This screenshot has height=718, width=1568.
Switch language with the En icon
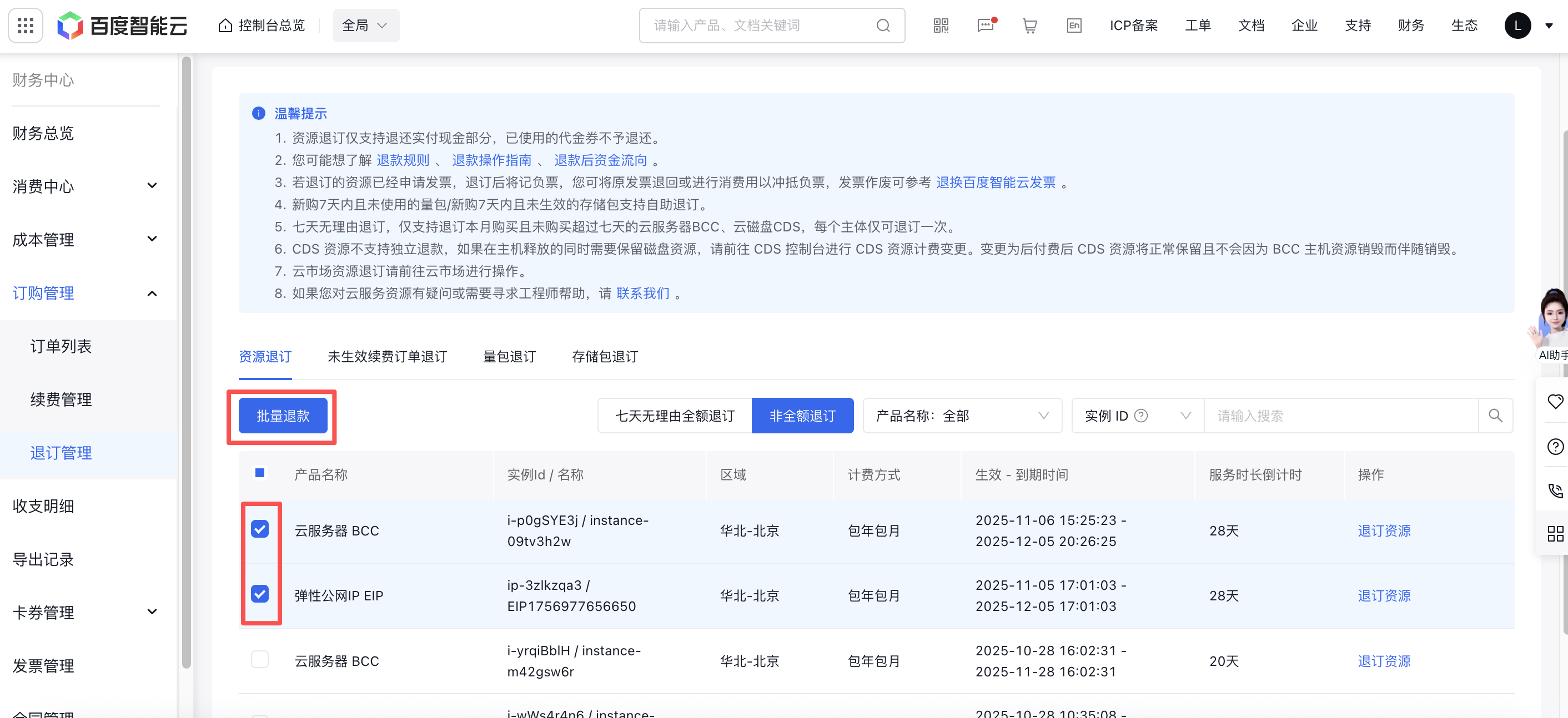[x=1074, y=26]
